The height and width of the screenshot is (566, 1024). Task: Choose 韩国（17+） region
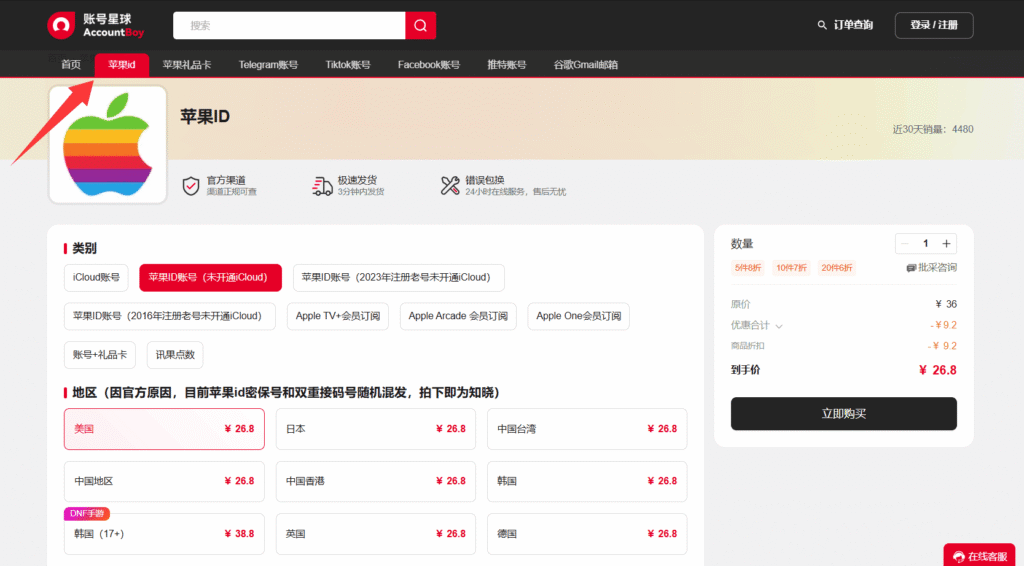(x=164, y=533)
